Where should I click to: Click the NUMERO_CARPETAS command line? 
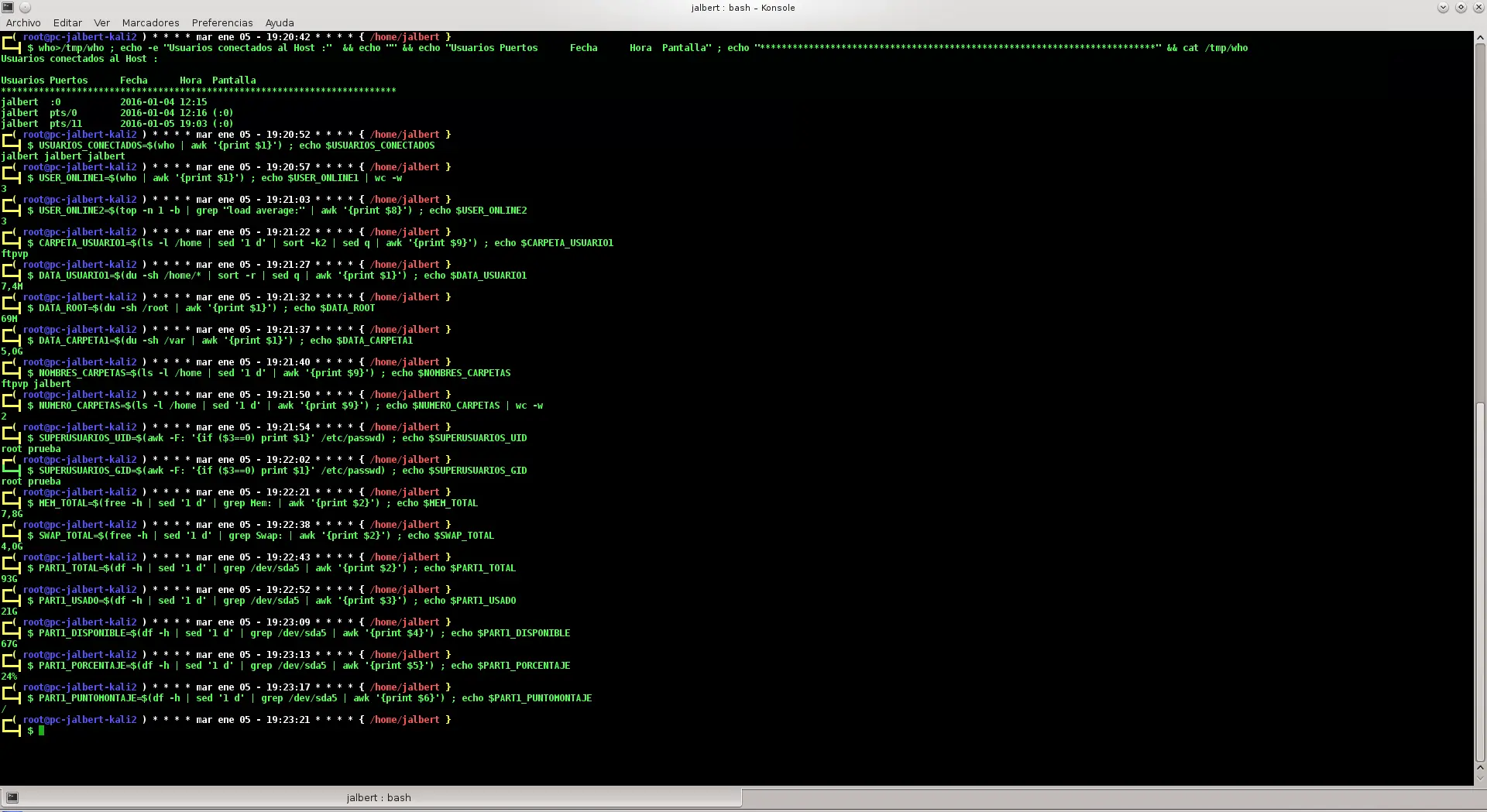pyautogui.click(x=285, y=406)
